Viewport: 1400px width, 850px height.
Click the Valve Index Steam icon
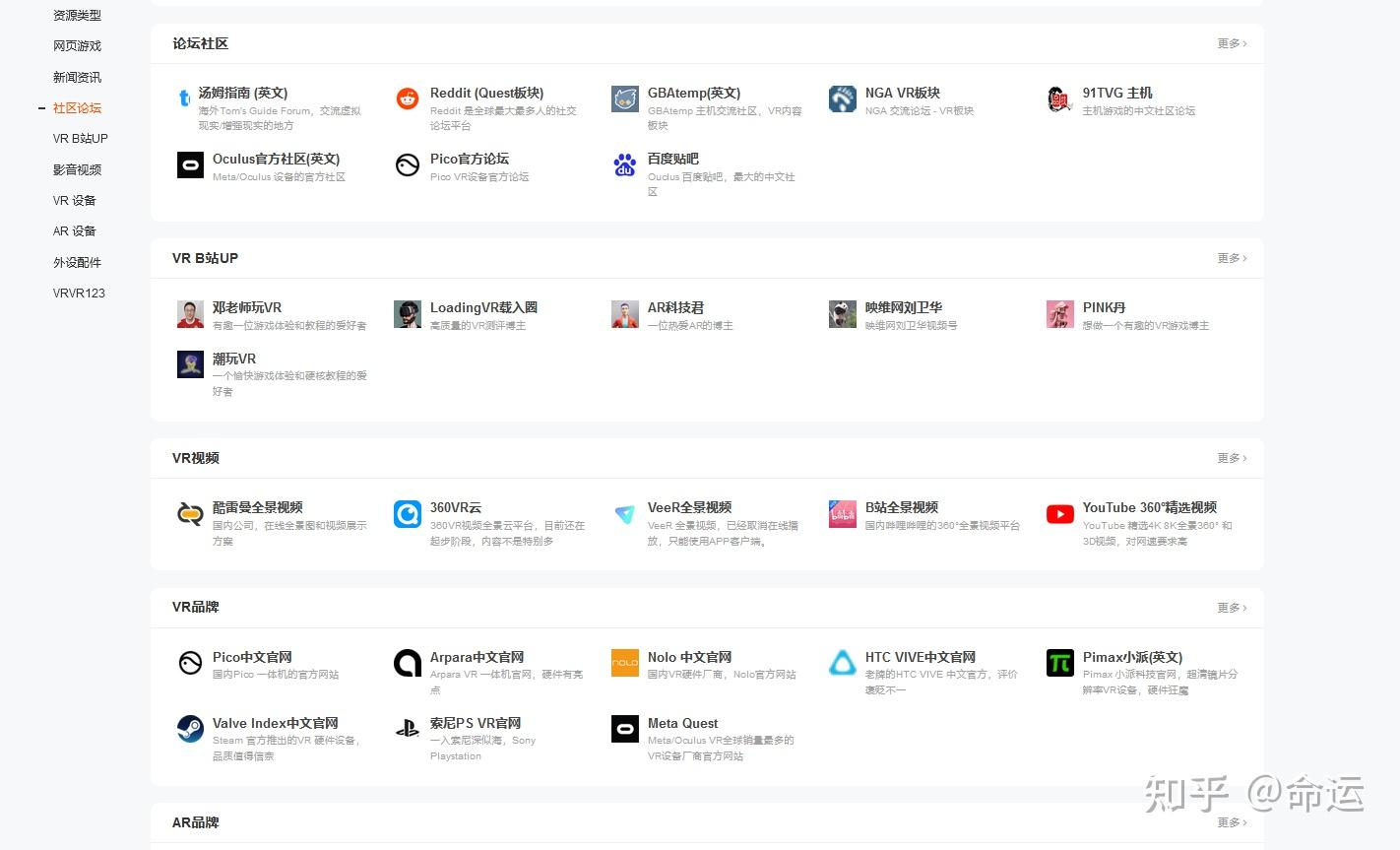tap(190, 729)
